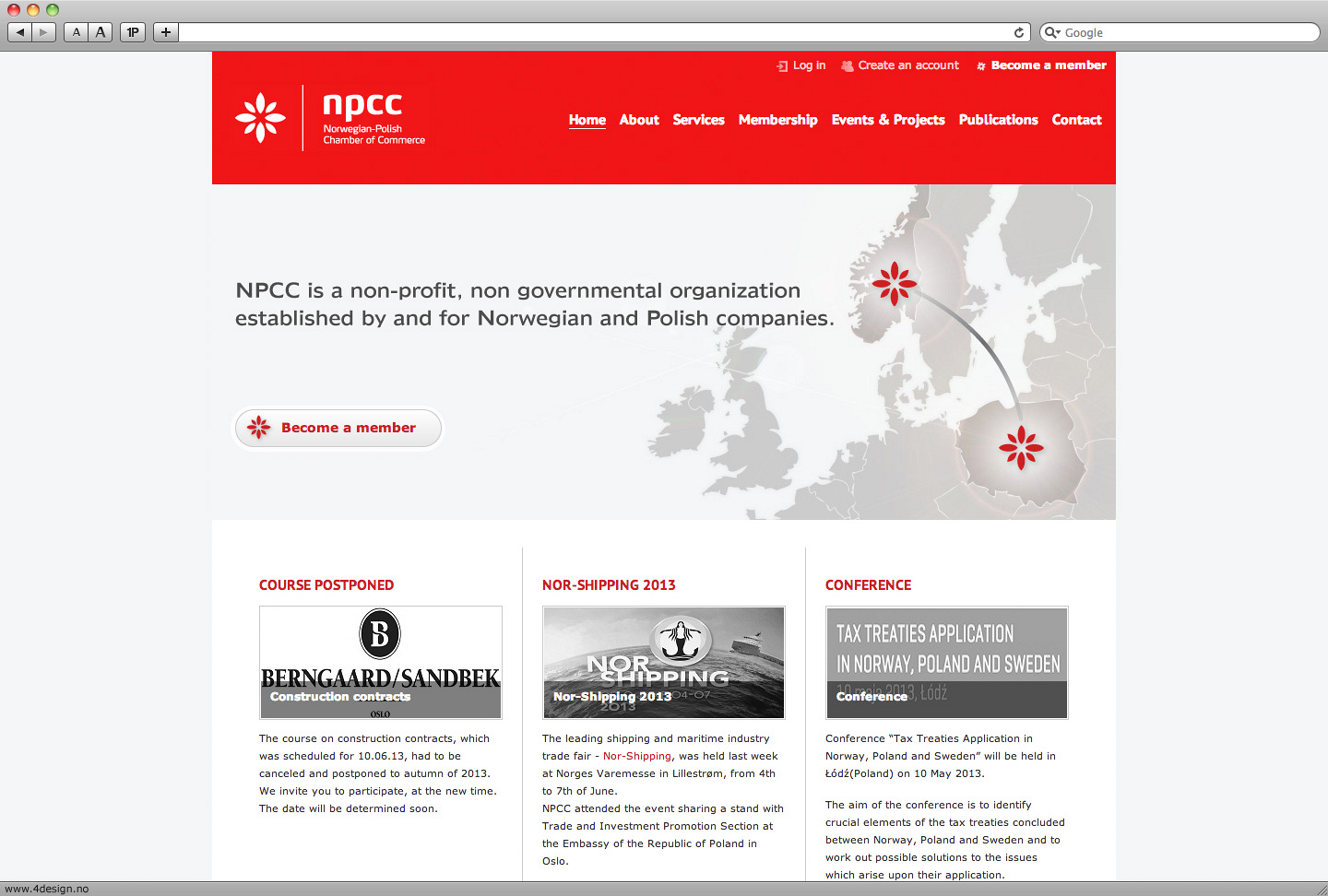The image size is (1328, 896).
Task: Click the hero headline 'NPCC is a non-profit'
Action: click(x=534, y=304)
